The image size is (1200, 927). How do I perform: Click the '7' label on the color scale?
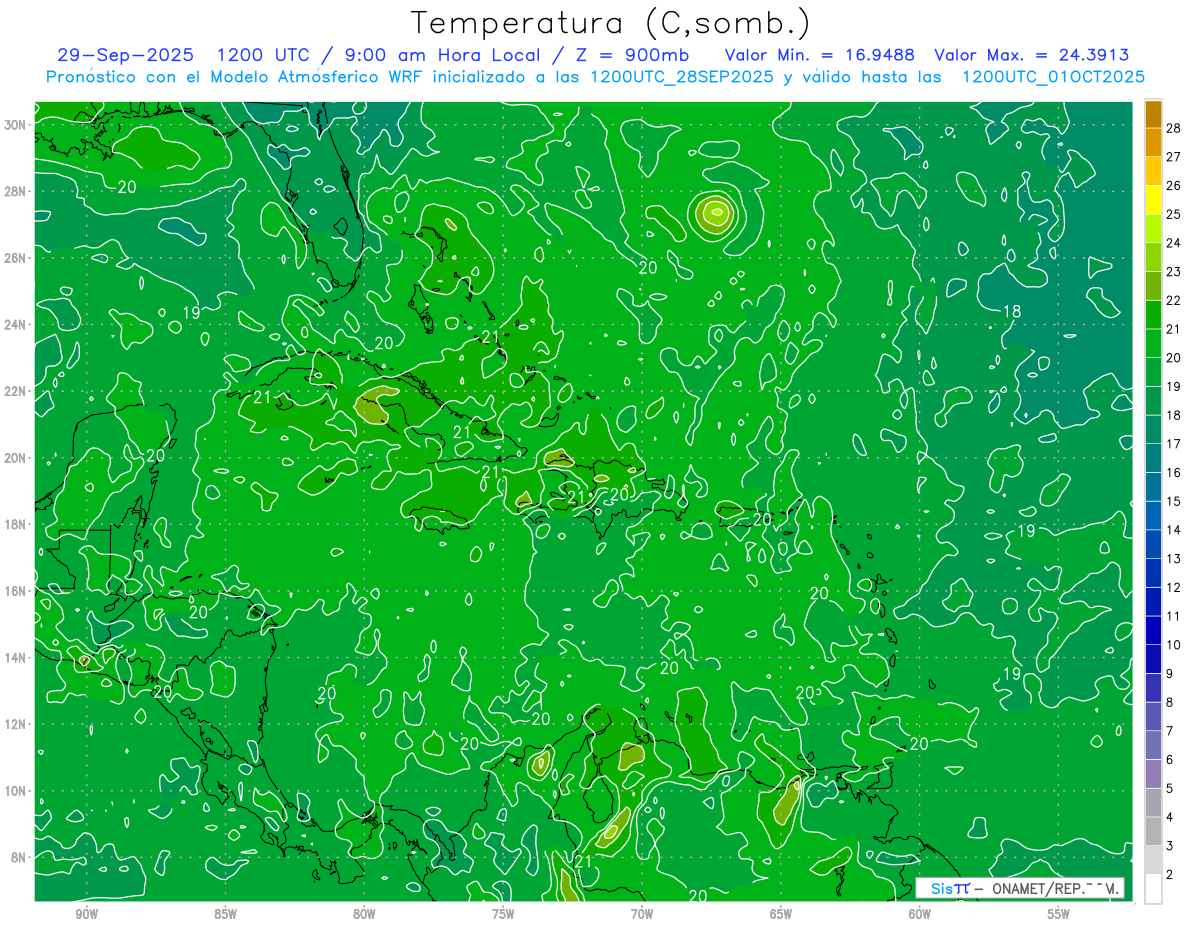click(x=1170, y=731)
